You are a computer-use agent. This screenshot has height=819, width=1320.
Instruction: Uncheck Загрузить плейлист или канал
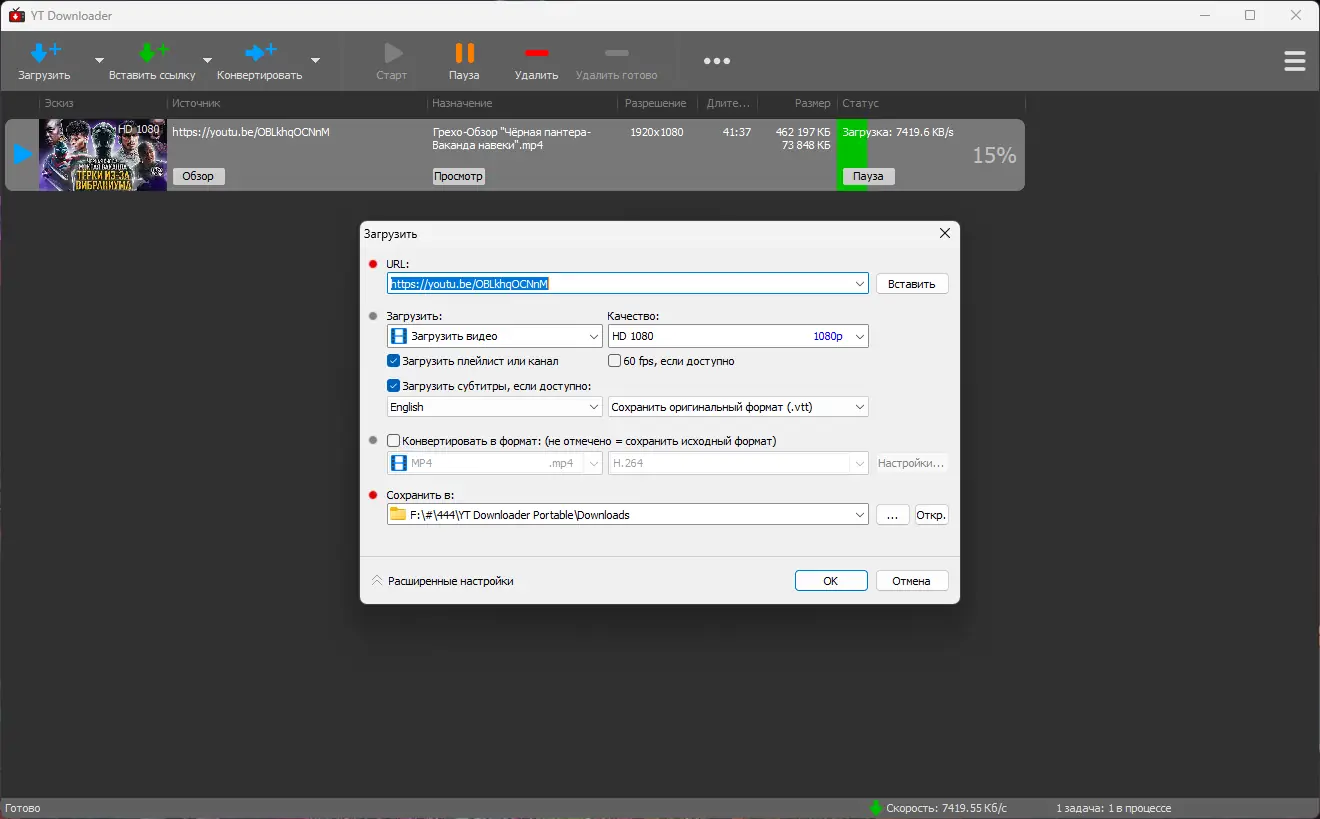pyautogui.click(x=394, y=361)
